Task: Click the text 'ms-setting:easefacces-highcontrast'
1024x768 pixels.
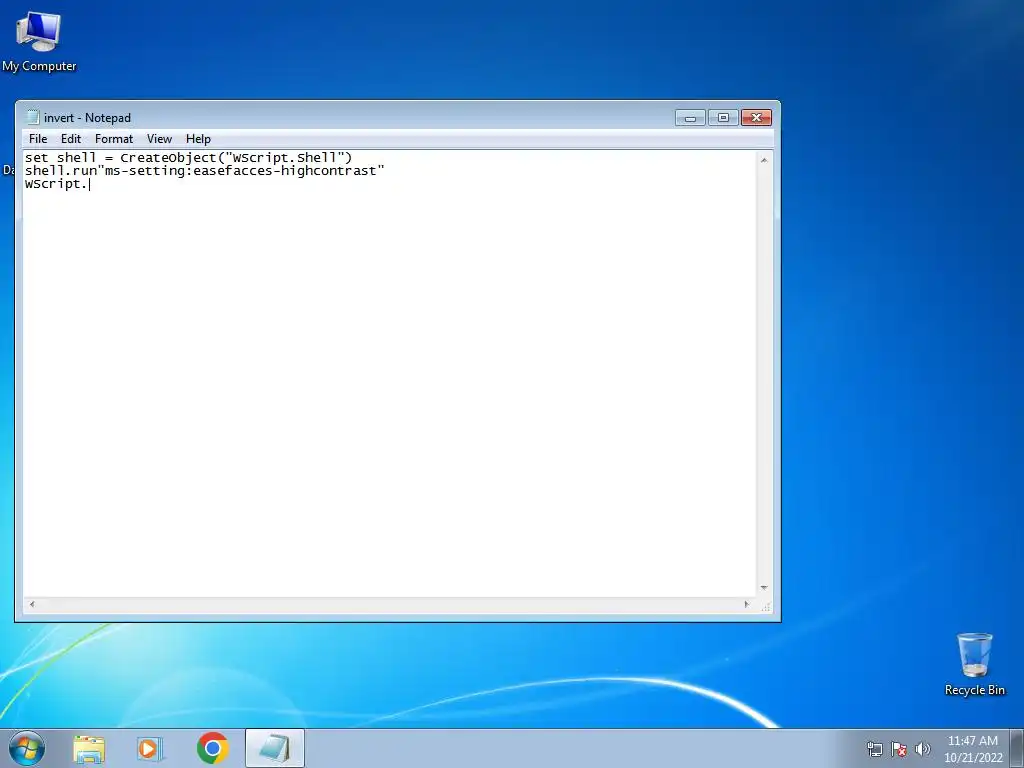Action: pos(241,170)
